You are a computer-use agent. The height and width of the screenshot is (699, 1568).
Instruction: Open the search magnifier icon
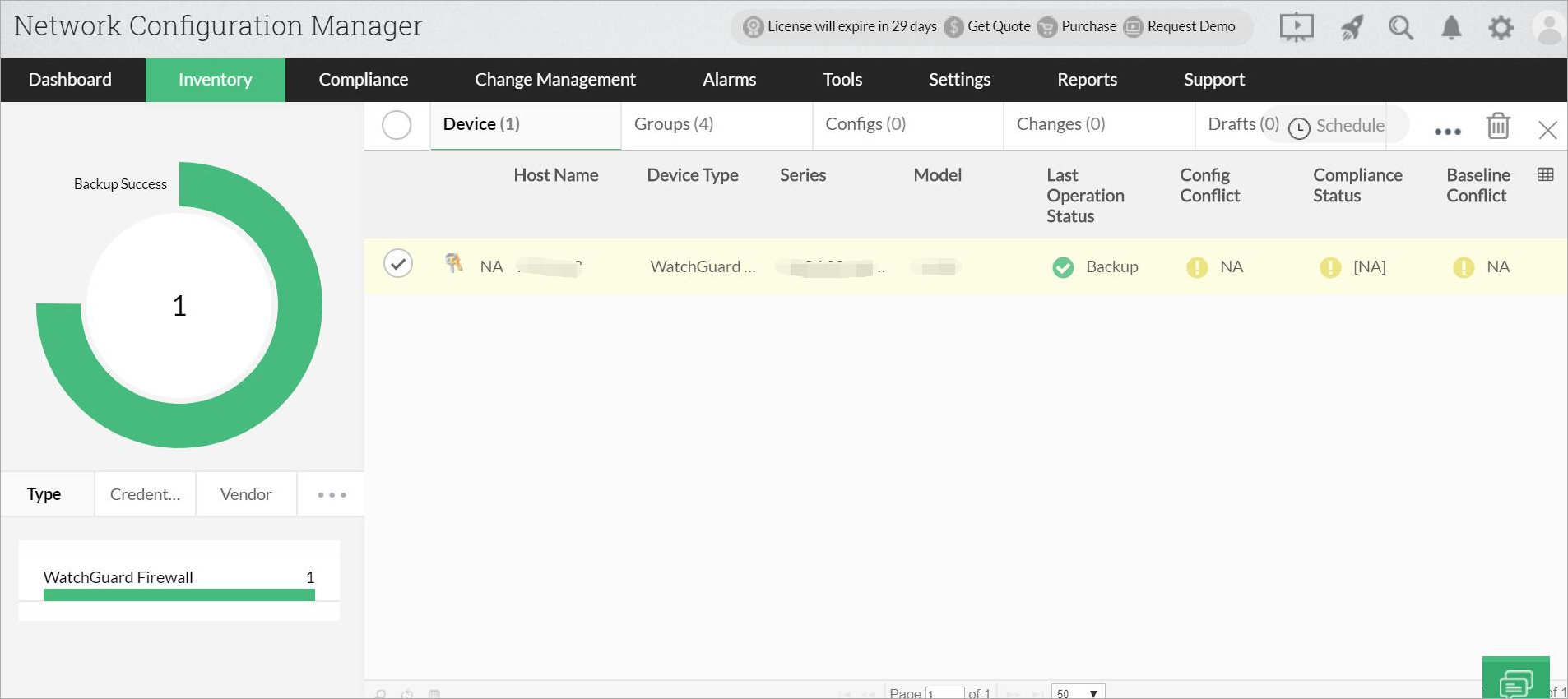tap(1400, 28)
